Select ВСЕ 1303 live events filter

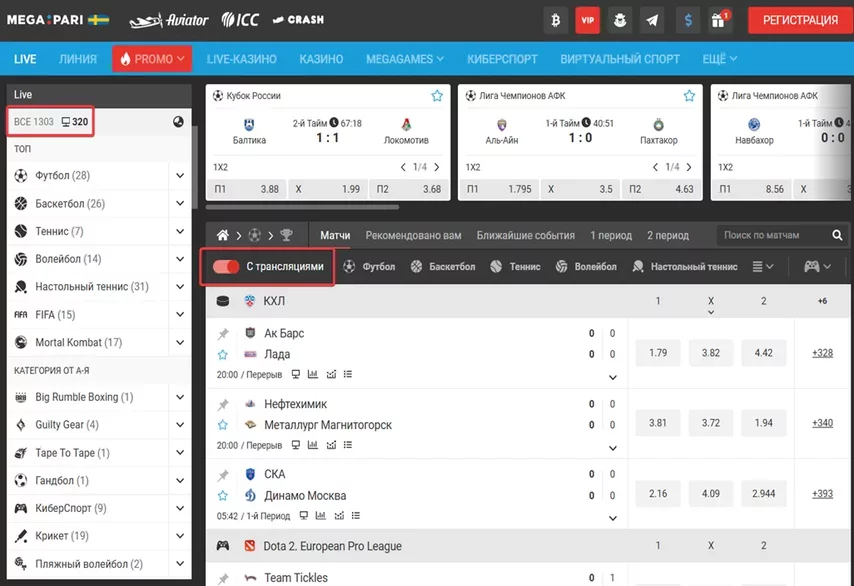(x=34, y=121)
